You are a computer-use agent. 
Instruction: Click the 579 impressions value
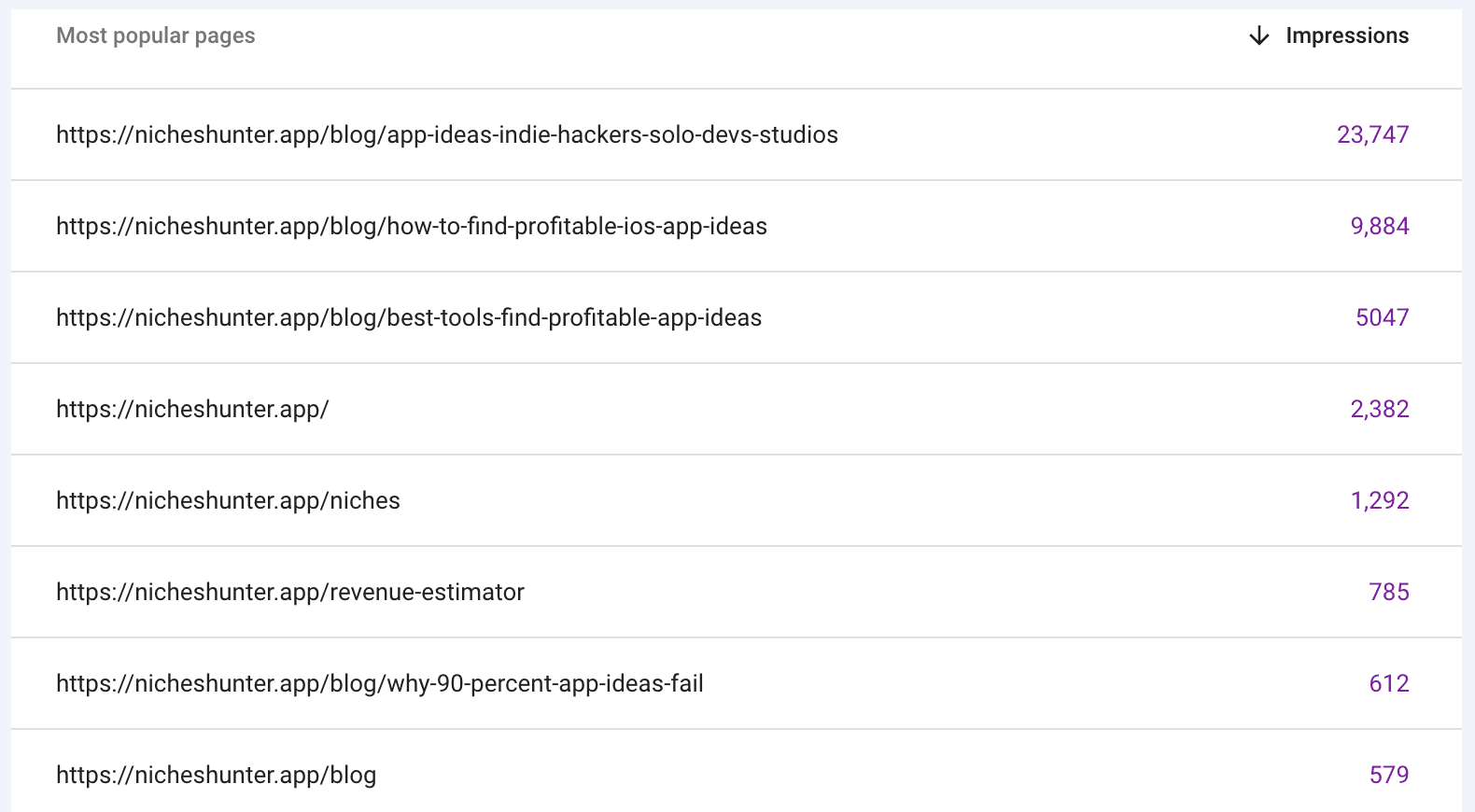point(1391,775)
